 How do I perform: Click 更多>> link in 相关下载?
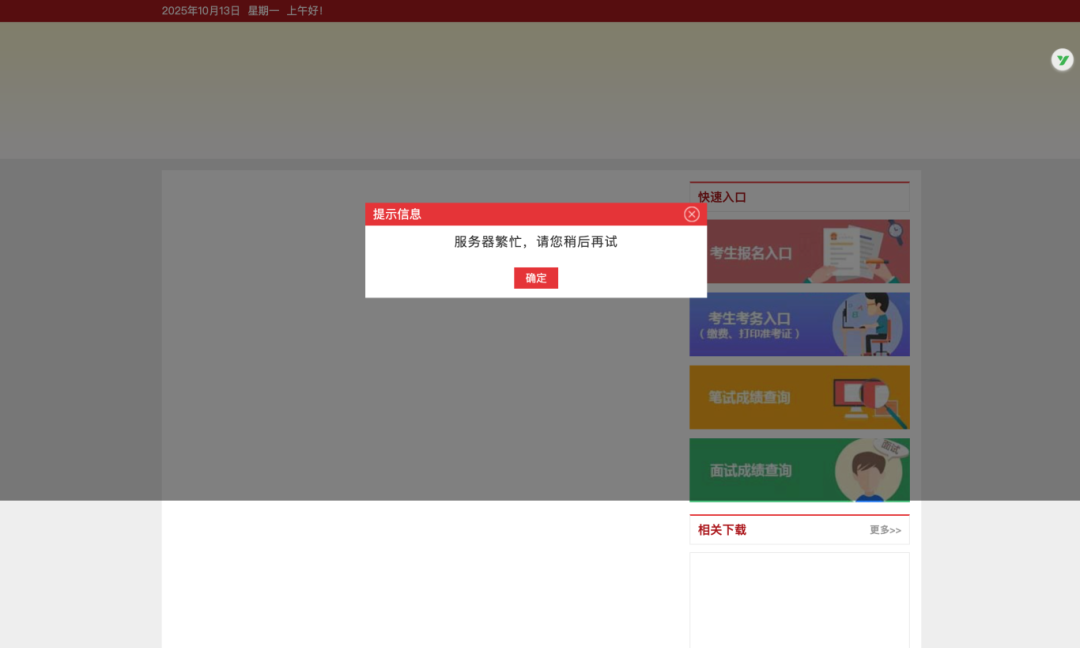pyautogui.click(x=885, y=530)
